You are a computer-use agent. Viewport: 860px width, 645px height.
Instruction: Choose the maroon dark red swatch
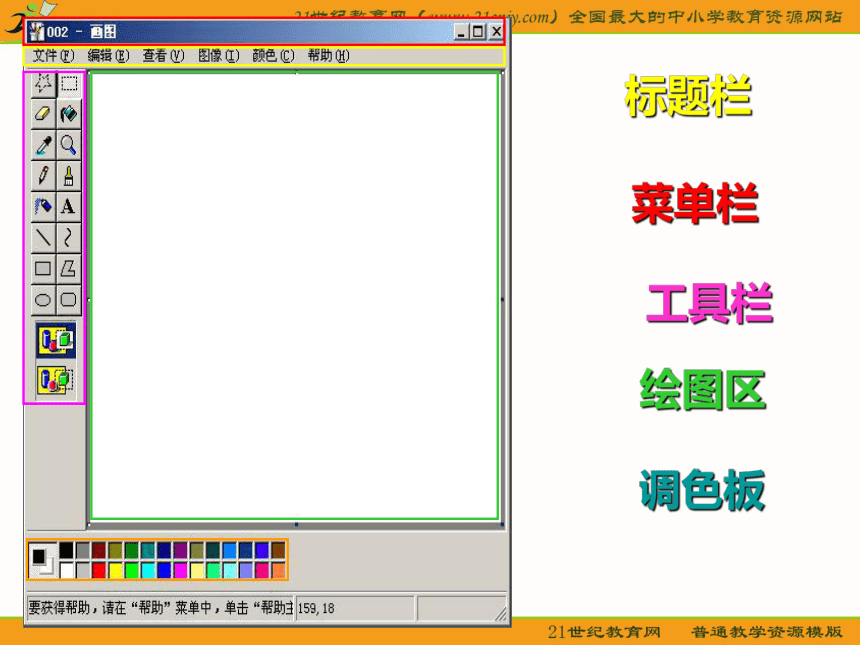click(x=99, y=550)
